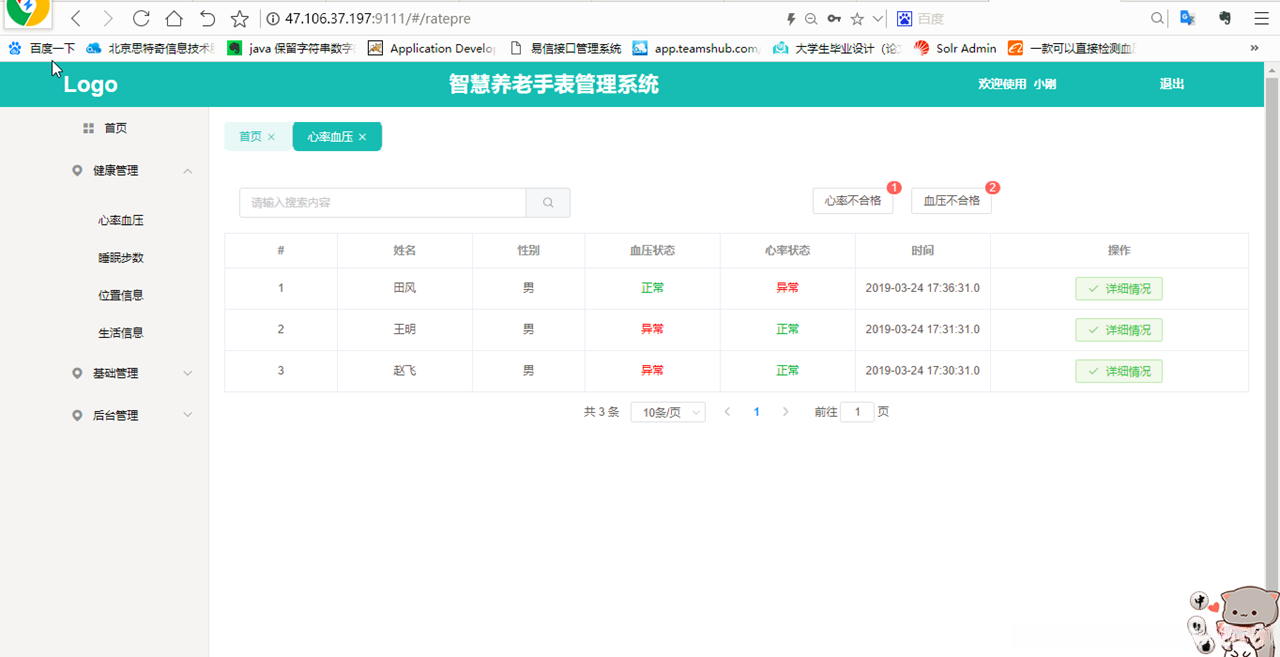Viewport: 1280px width, 657px height.
Task: Click the 后台管理 pin icon
Action: point(76,415)
